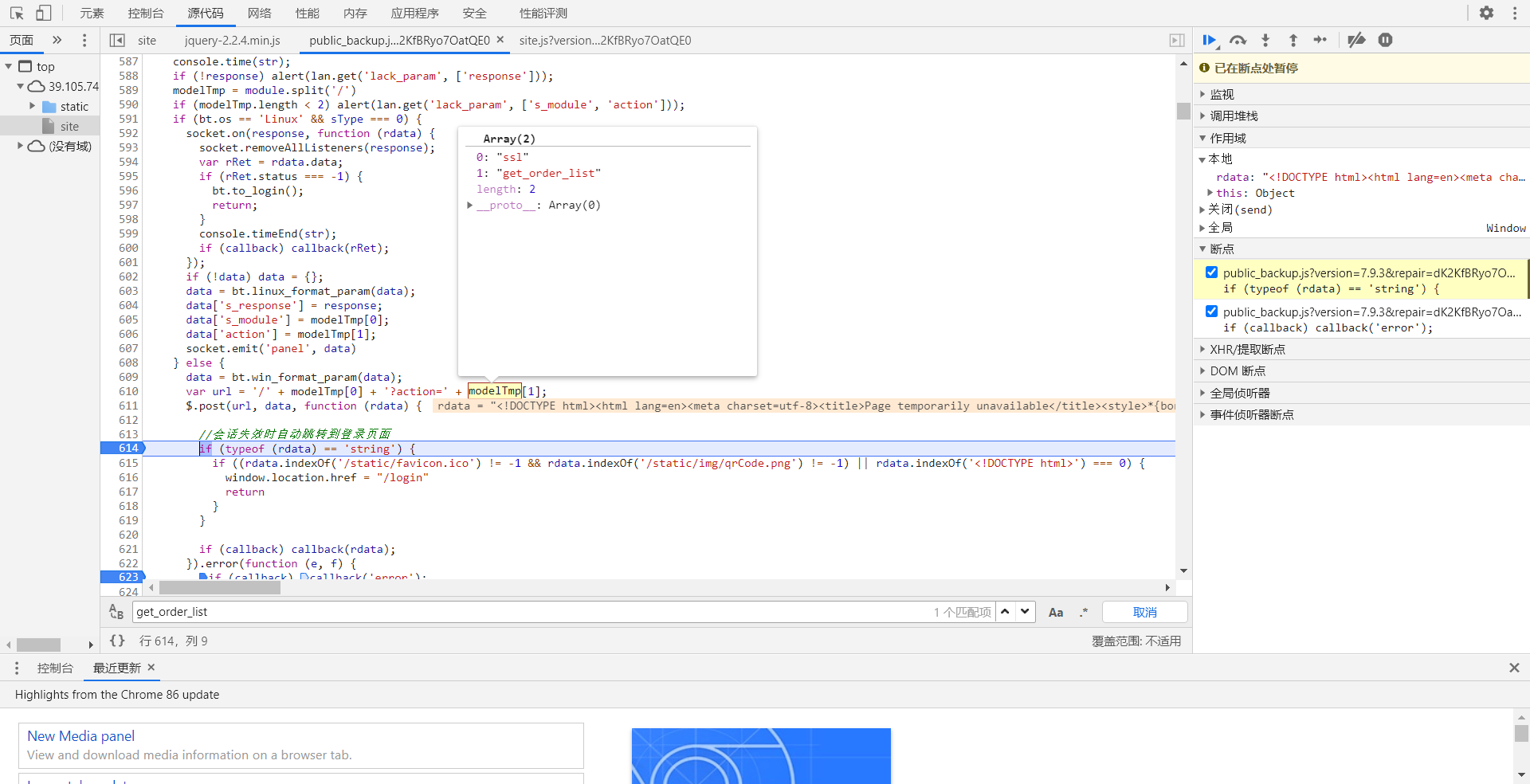Close the bottom drawer panel
1530x784 pixels.
click(1514, 668)
